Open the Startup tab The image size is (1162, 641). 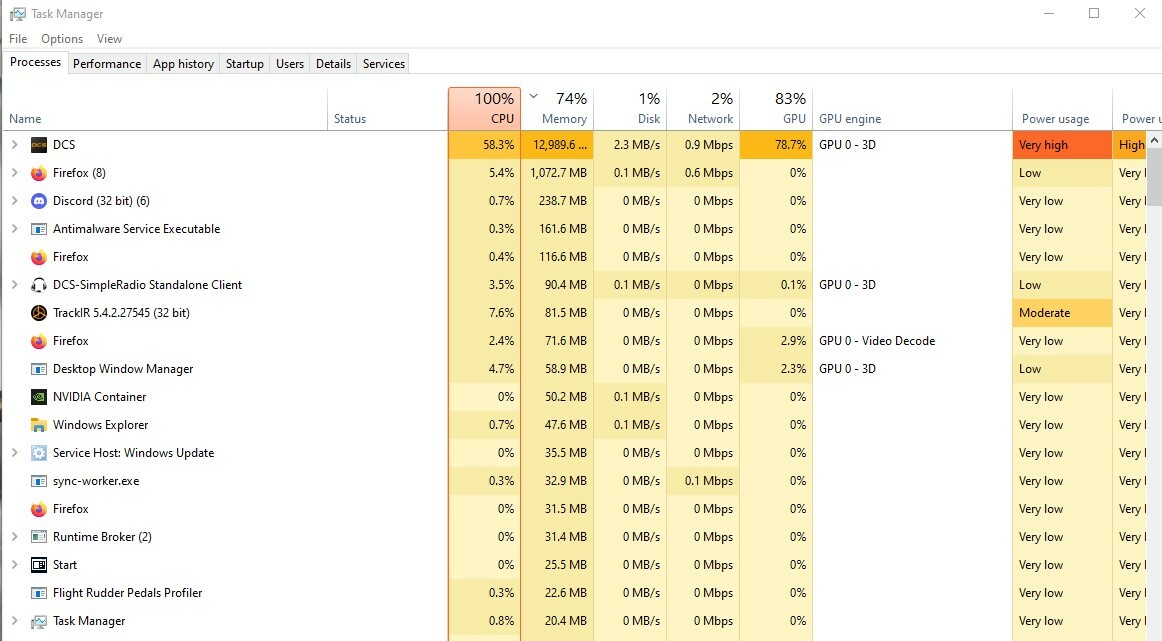(x=245, y=64)
